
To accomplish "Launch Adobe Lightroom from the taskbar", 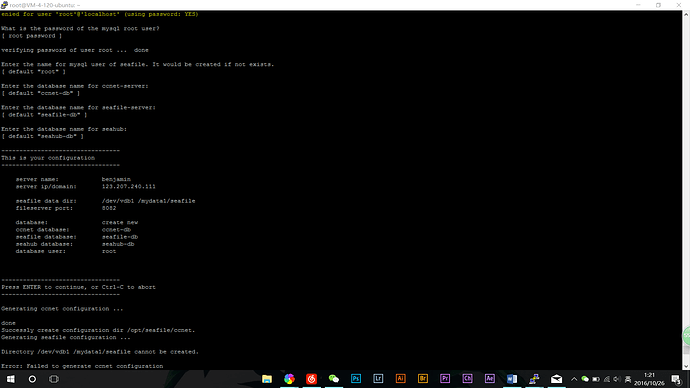I will pos(378,379).
